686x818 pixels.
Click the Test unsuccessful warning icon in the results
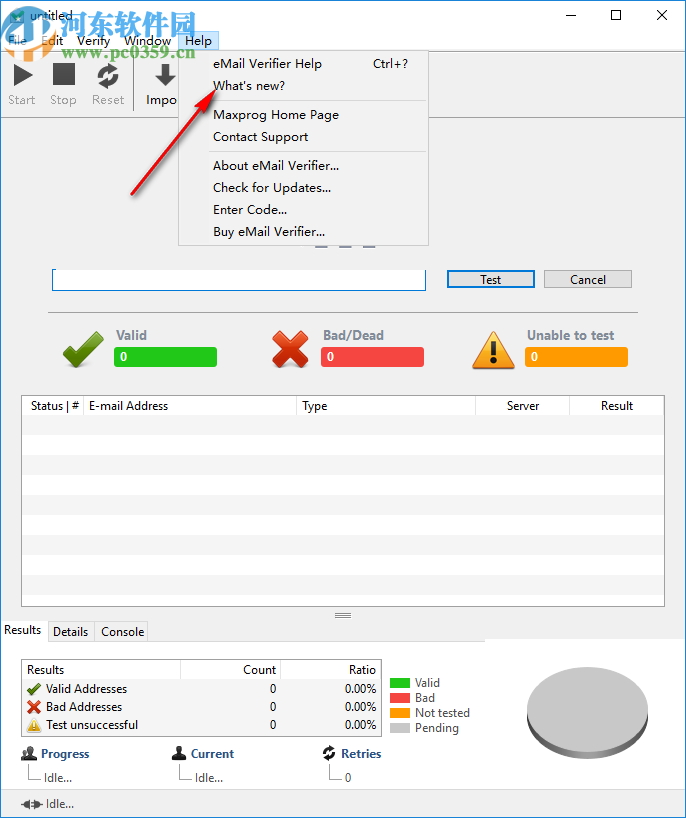(34, 725)
